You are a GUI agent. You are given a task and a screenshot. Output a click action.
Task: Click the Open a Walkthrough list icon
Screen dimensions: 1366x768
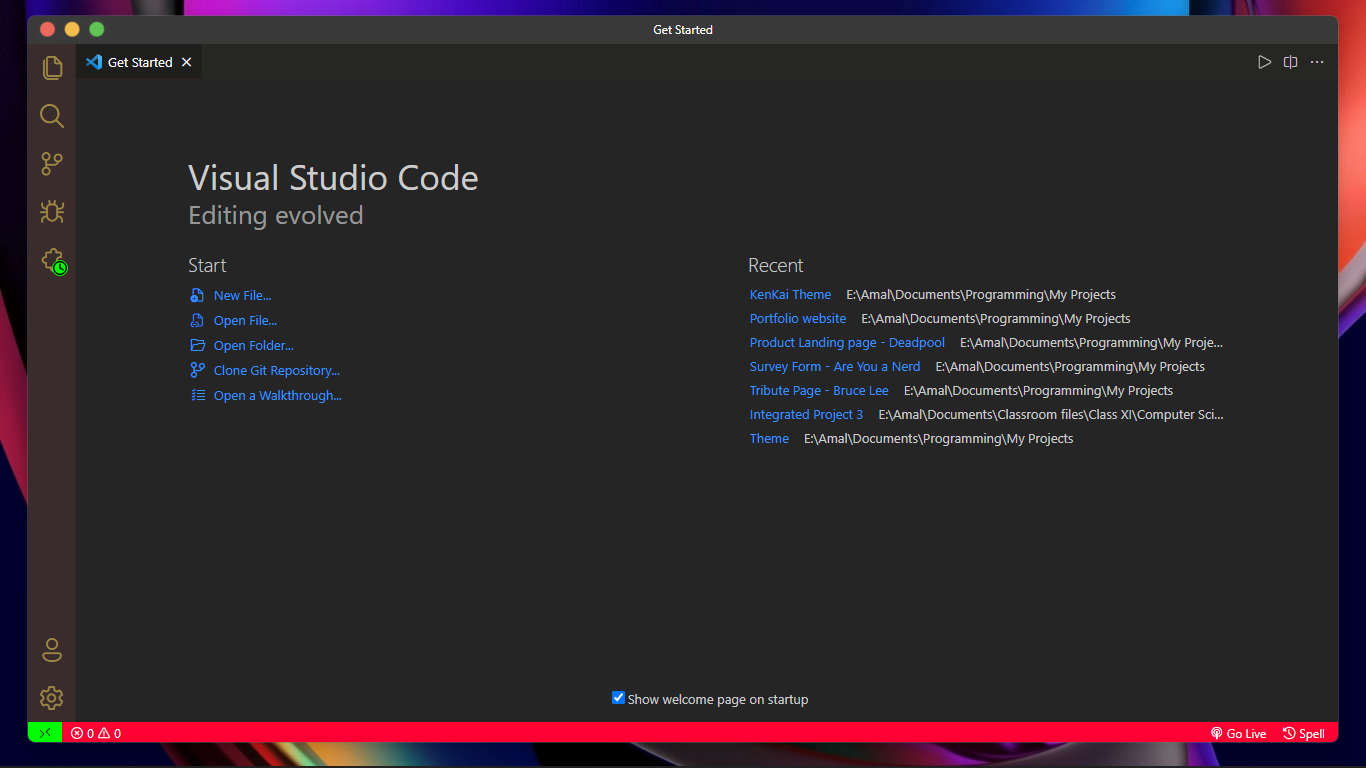(x=197, y=395)
